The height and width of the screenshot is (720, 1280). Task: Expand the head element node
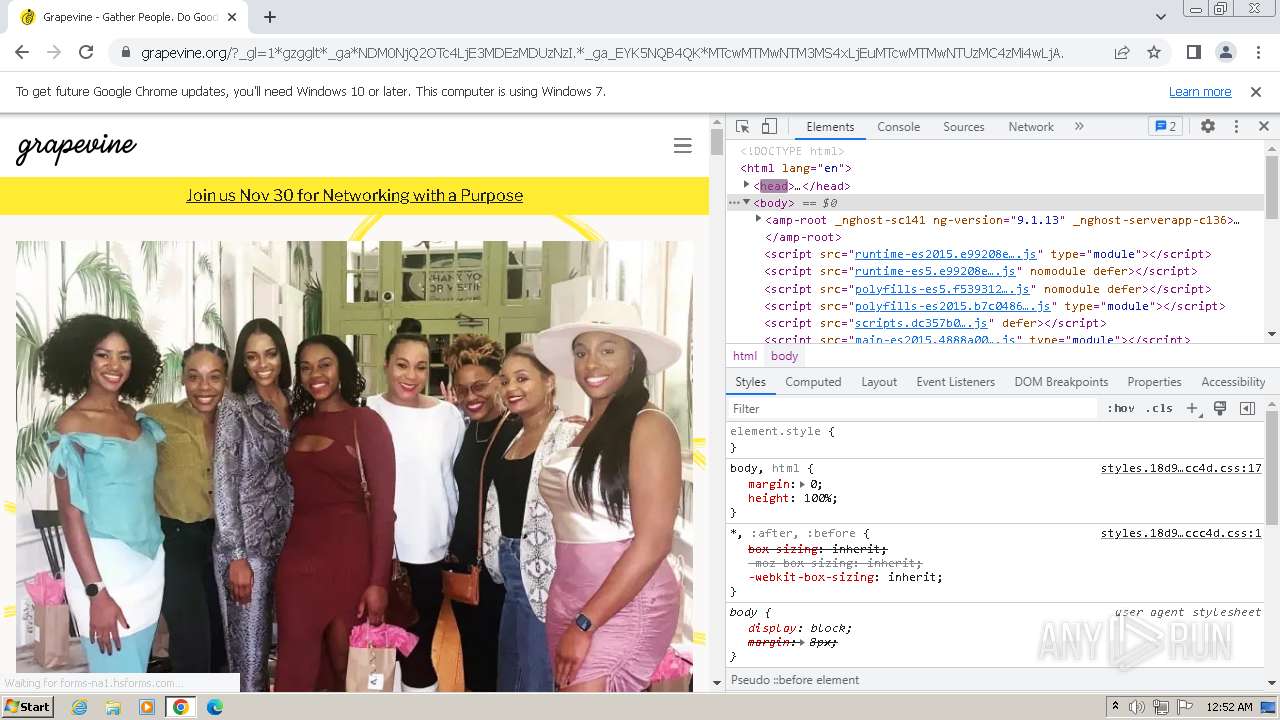pos(746,185)
